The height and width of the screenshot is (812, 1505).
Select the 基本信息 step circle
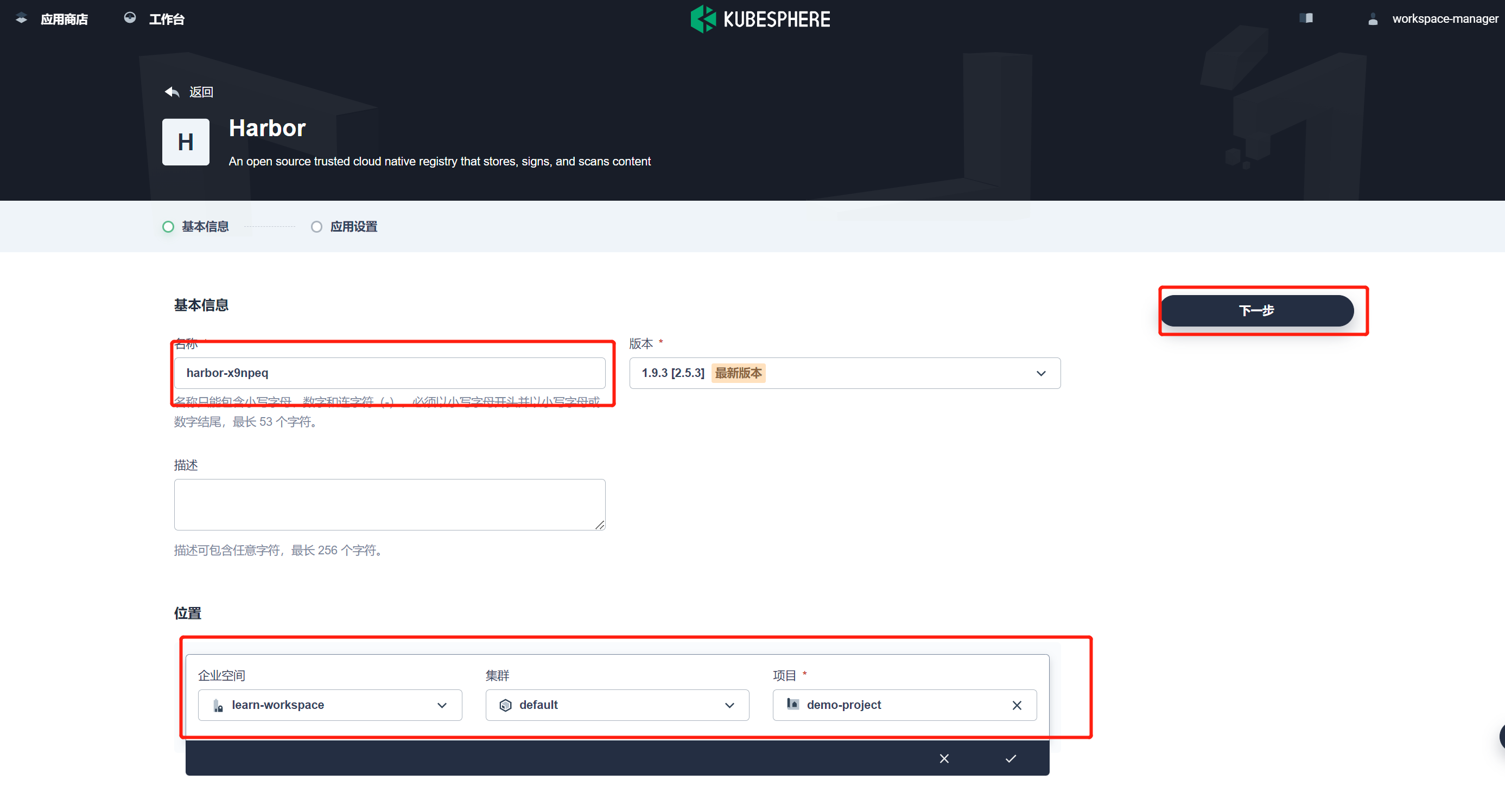pos(168,227)
